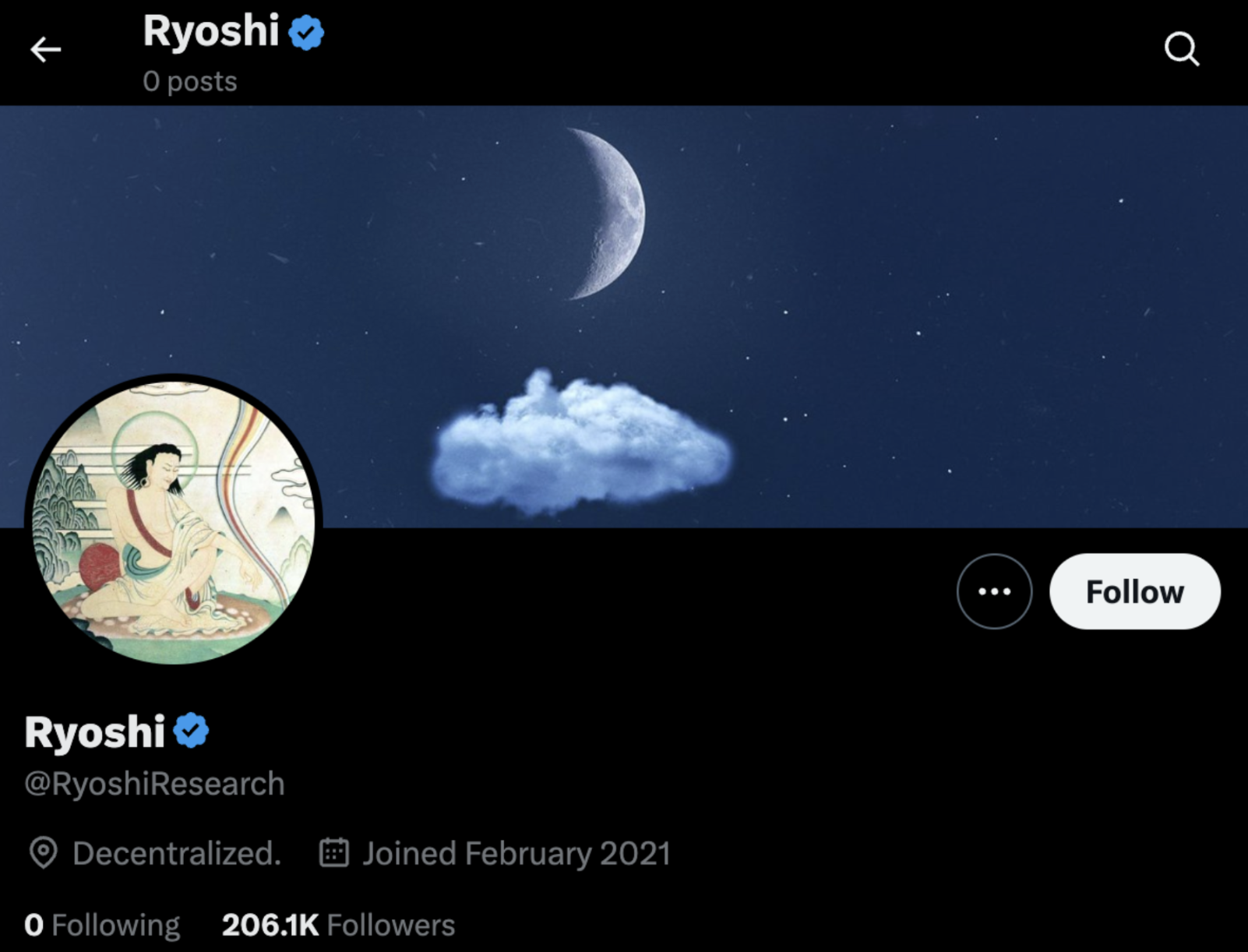This screenshot has height=952, width=1248.
Task: Click the crescent moon in the banner
Action: 606,213
